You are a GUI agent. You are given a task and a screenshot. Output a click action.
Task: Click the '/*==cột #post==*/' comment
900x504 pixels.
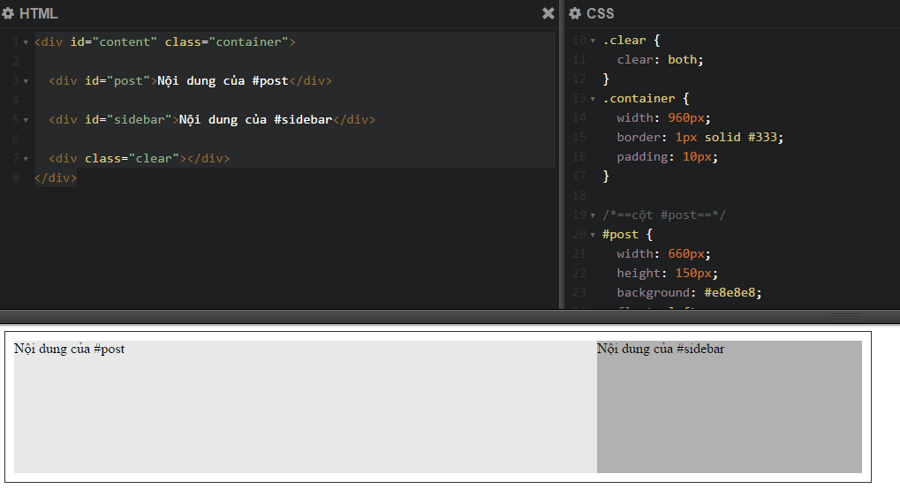pos(664,215)
